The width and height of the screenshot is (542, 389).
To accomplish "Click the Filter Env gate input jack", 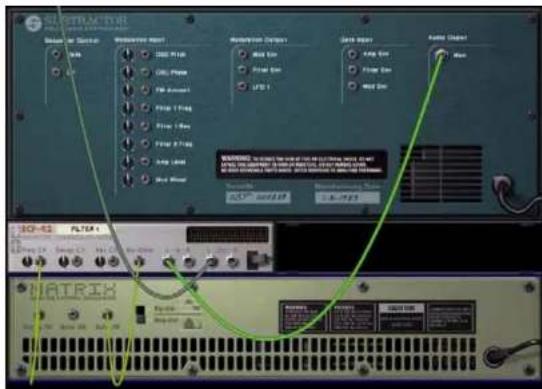I will (x=352, y=70).
